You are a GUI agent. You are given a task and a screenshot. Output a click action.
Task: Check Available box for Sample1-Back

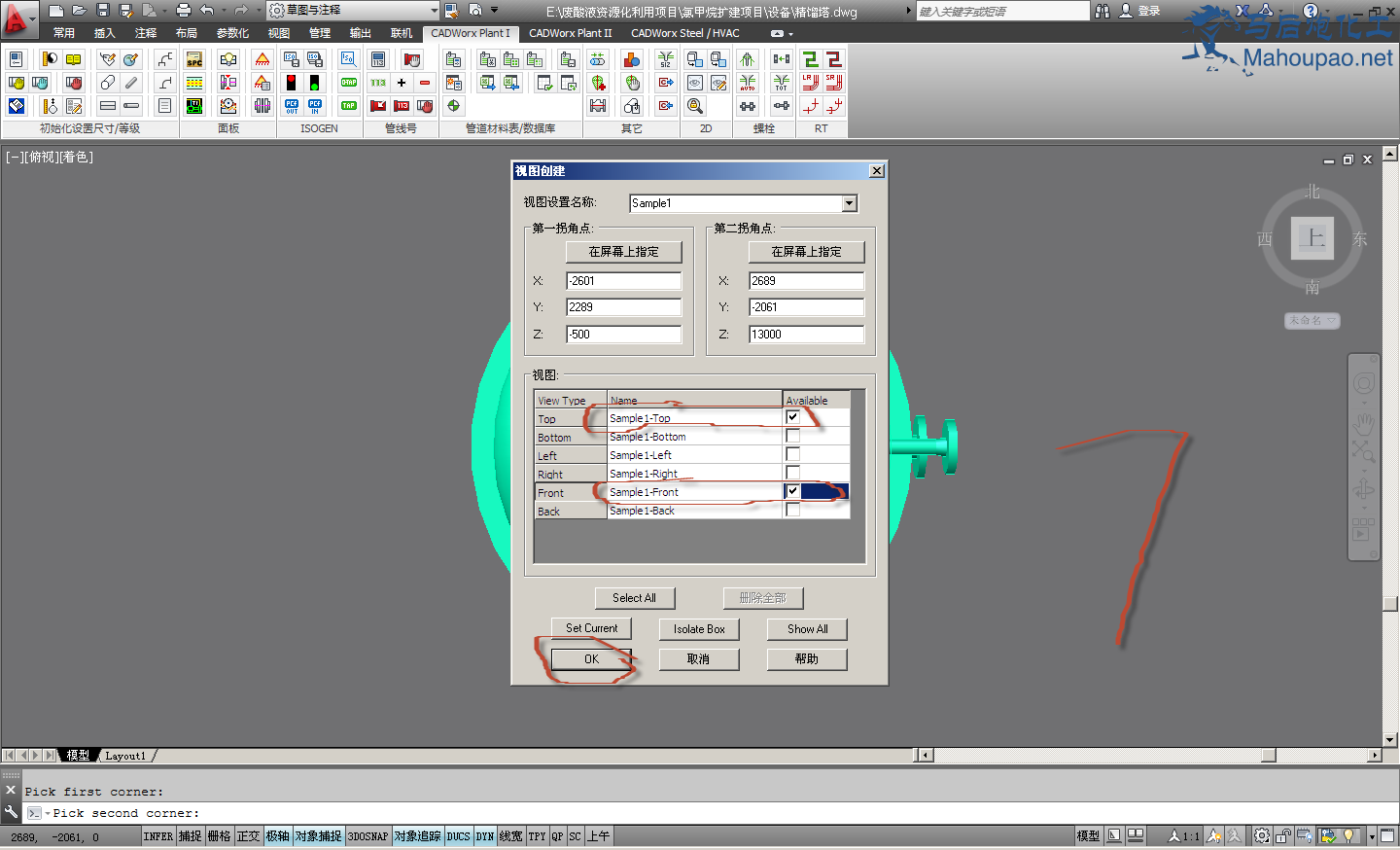coord(792,510)
